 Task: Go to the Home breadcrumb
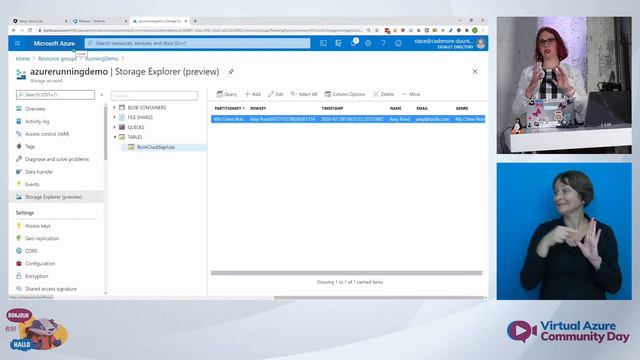[x=23, y=59]
